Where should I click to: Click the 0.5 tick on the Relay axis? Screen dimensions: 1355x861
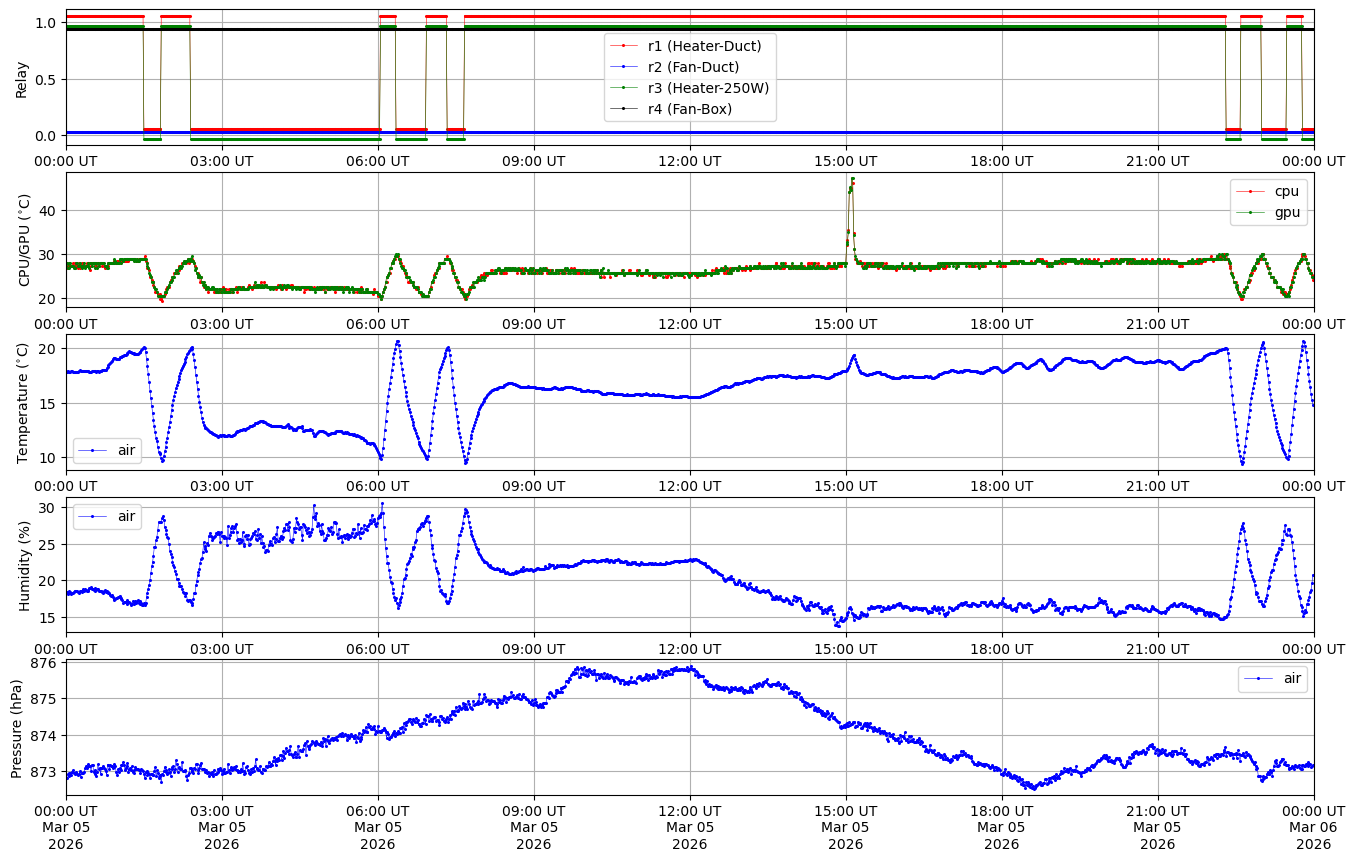click(x=47, y=79)
